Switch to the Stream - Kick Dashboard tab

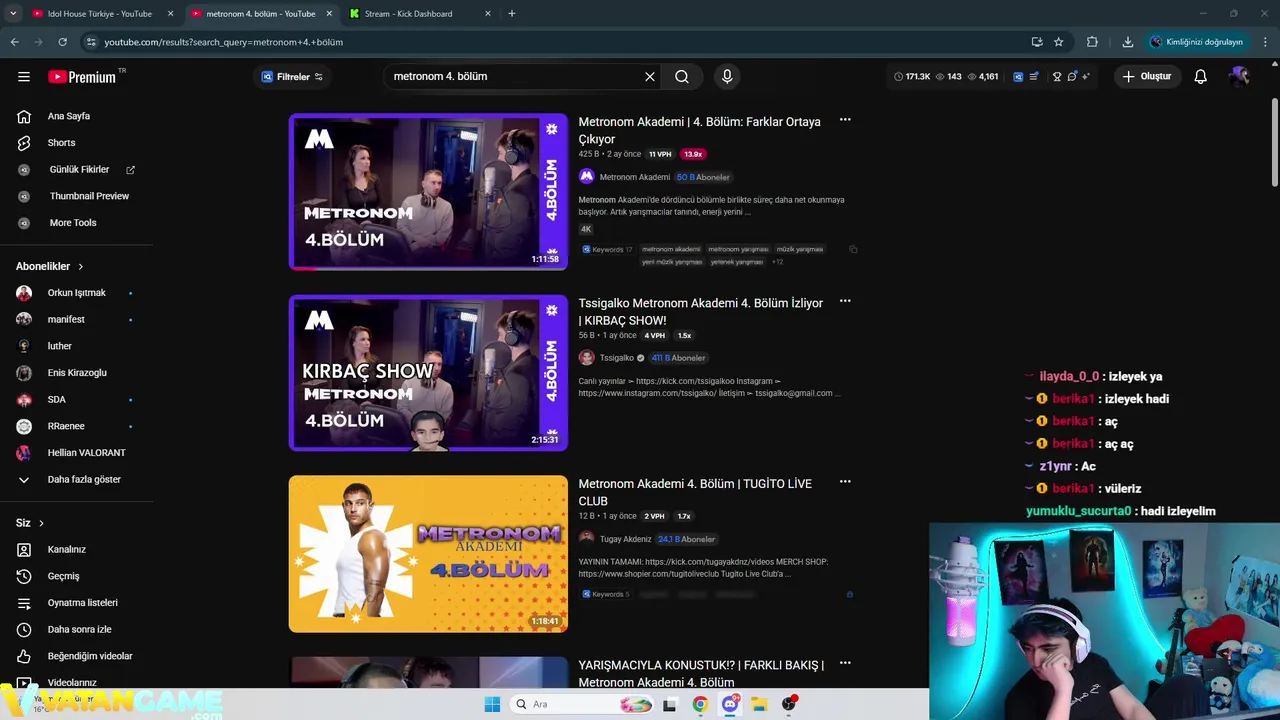(x=408, y=14)
